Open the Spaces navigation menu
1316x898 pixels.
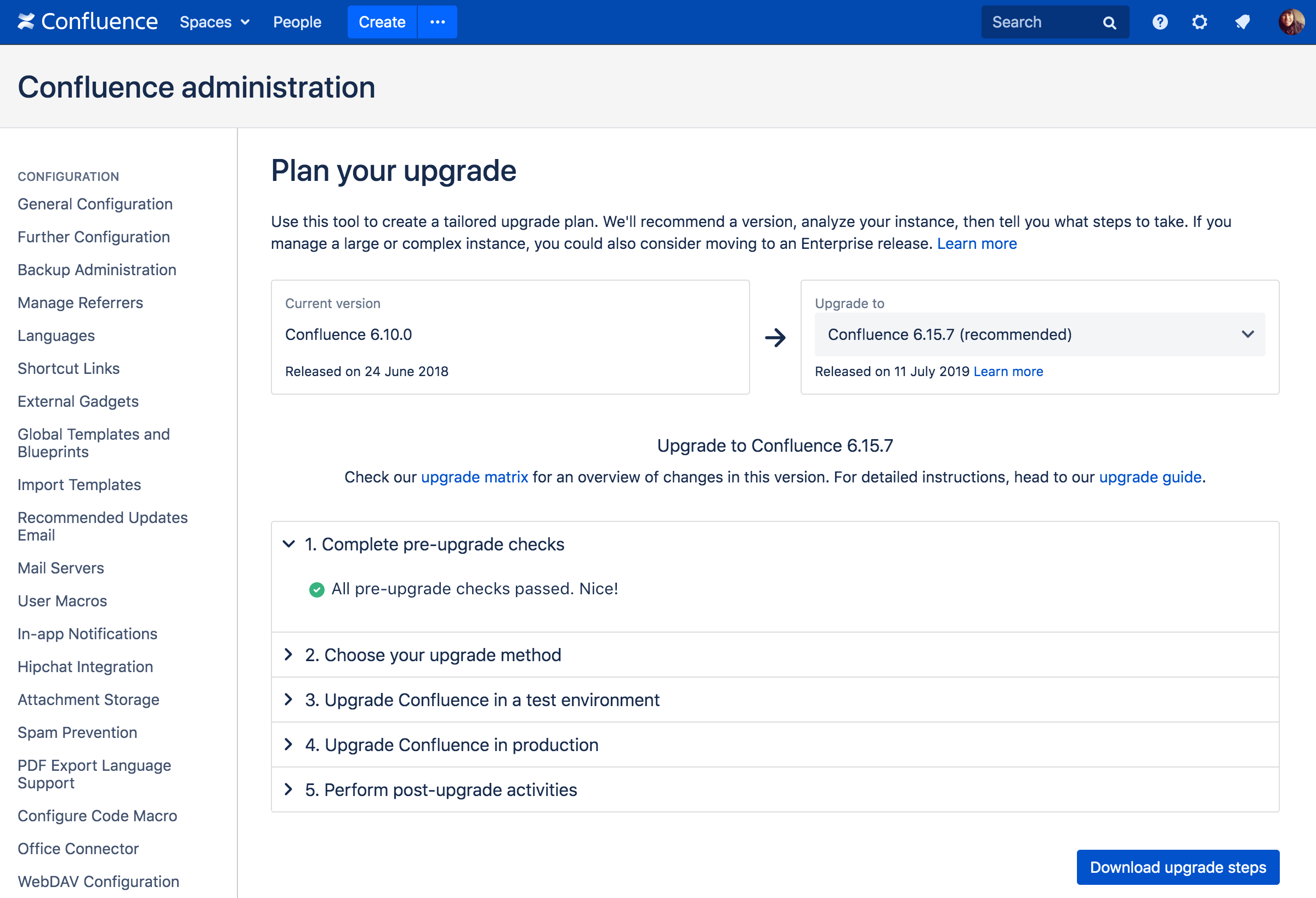point(213,22)
